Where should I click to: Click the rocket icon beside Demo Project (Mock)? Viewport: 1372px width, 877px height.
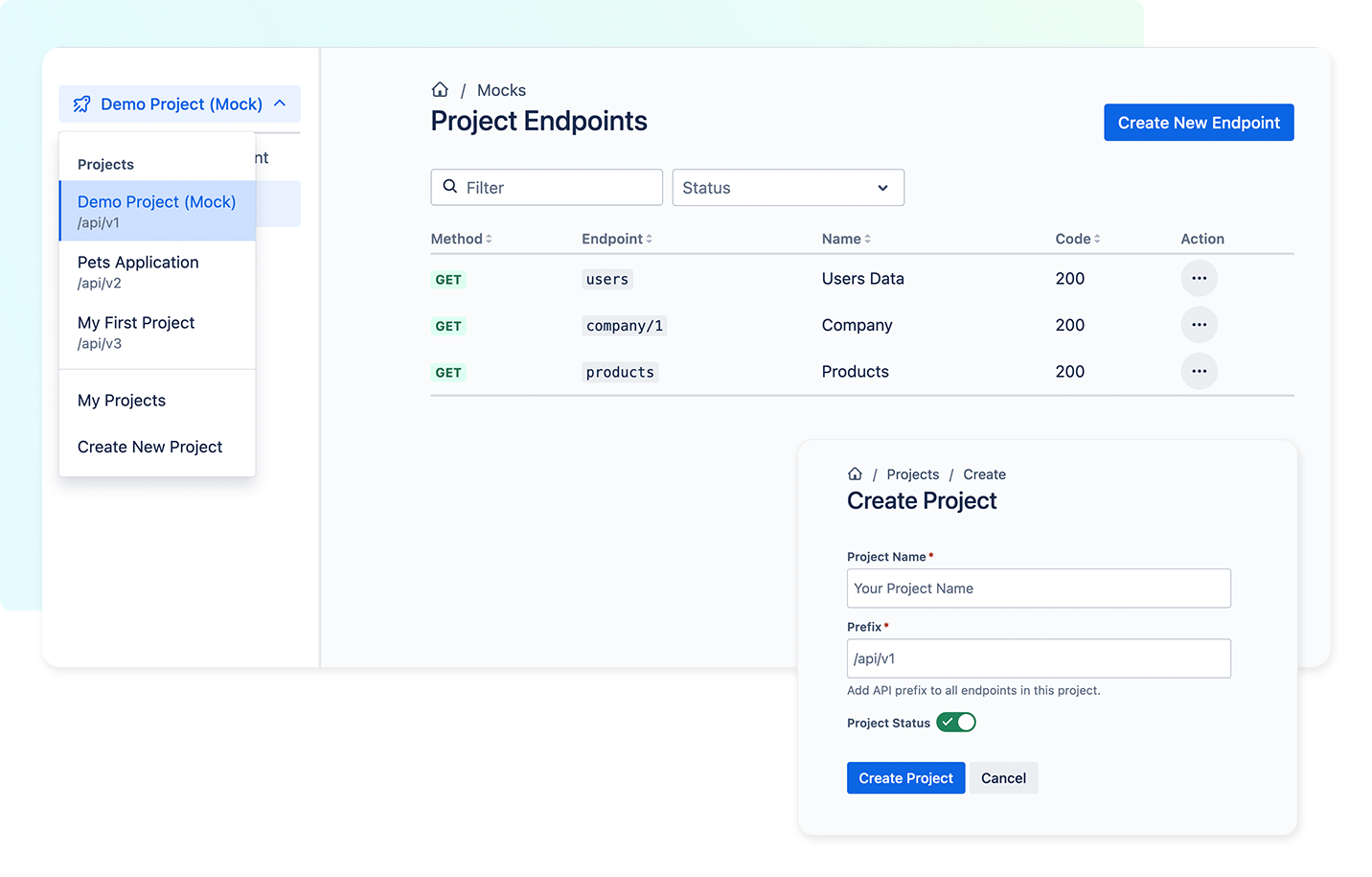(x=82, y=104)
